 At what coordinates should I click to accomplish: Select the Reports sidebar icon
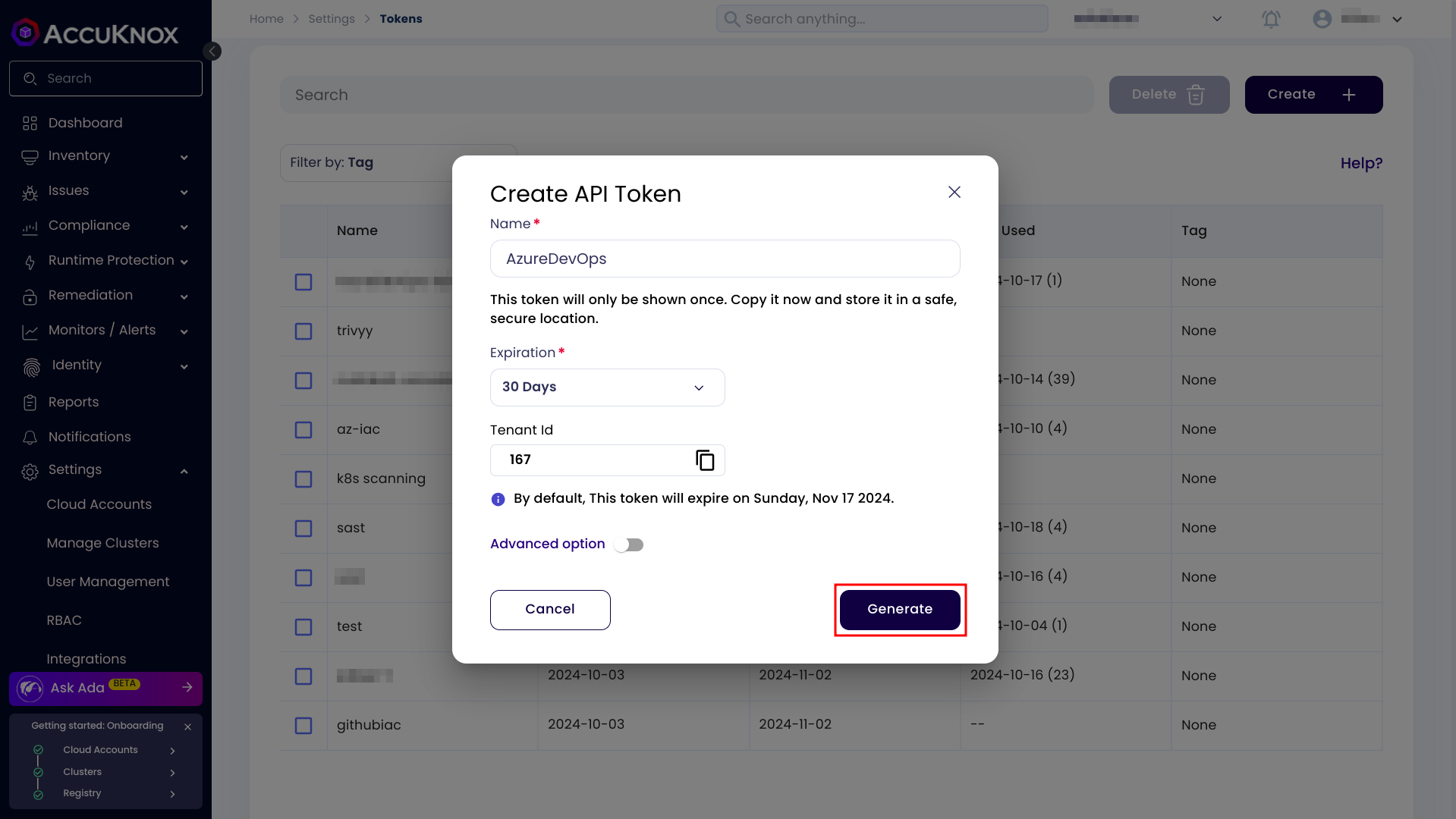(x=30, y=402)
